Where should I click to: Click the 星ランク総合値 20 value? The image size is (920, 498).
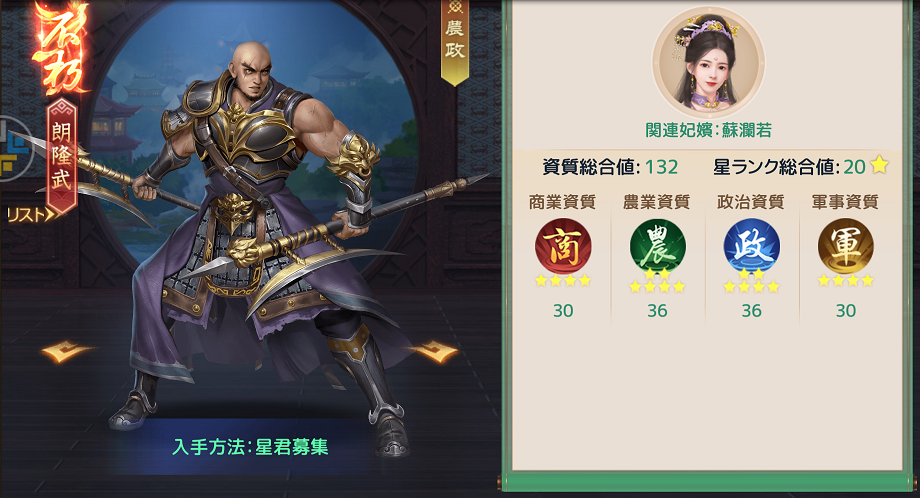[854, 167]
